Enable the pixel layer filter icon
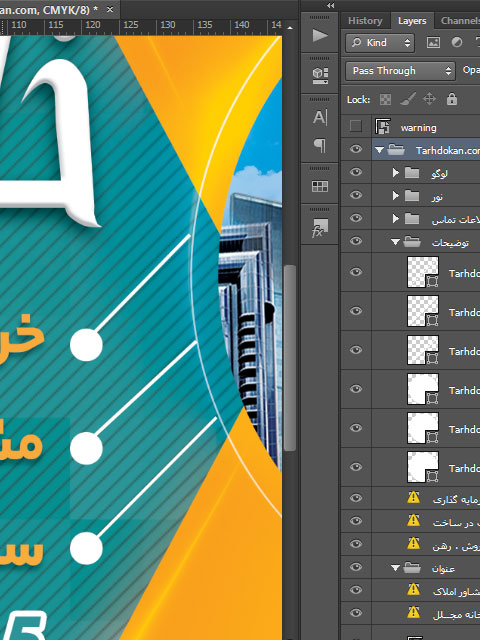The image size is (480, 640). click(x=433, y=42)
